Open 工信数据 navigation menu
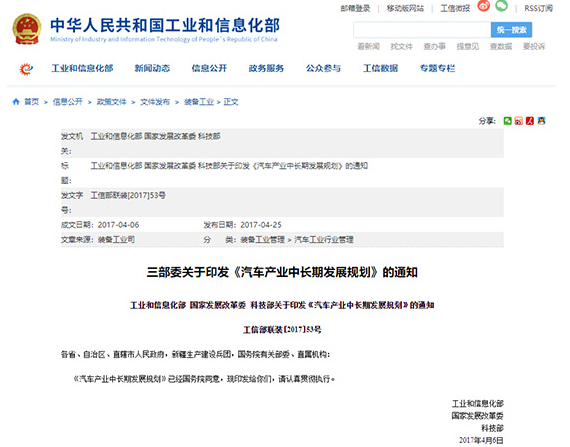The height and width of the screenshot is (447, 570). coord(381,68)
